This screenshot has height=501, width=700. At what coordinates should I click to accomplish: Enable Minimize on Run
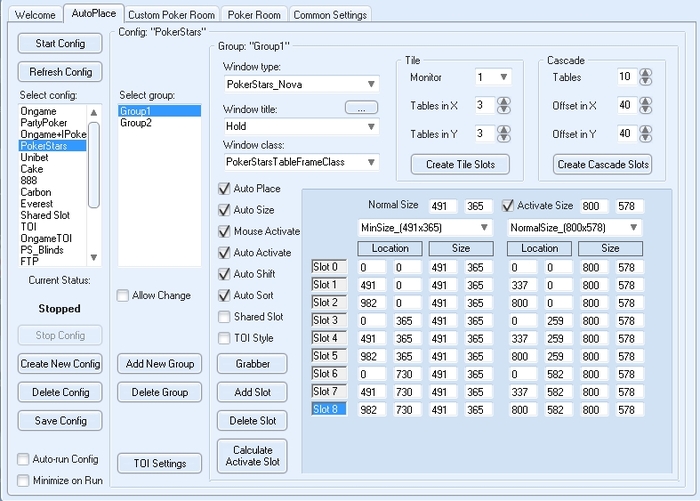click(23, 480)
